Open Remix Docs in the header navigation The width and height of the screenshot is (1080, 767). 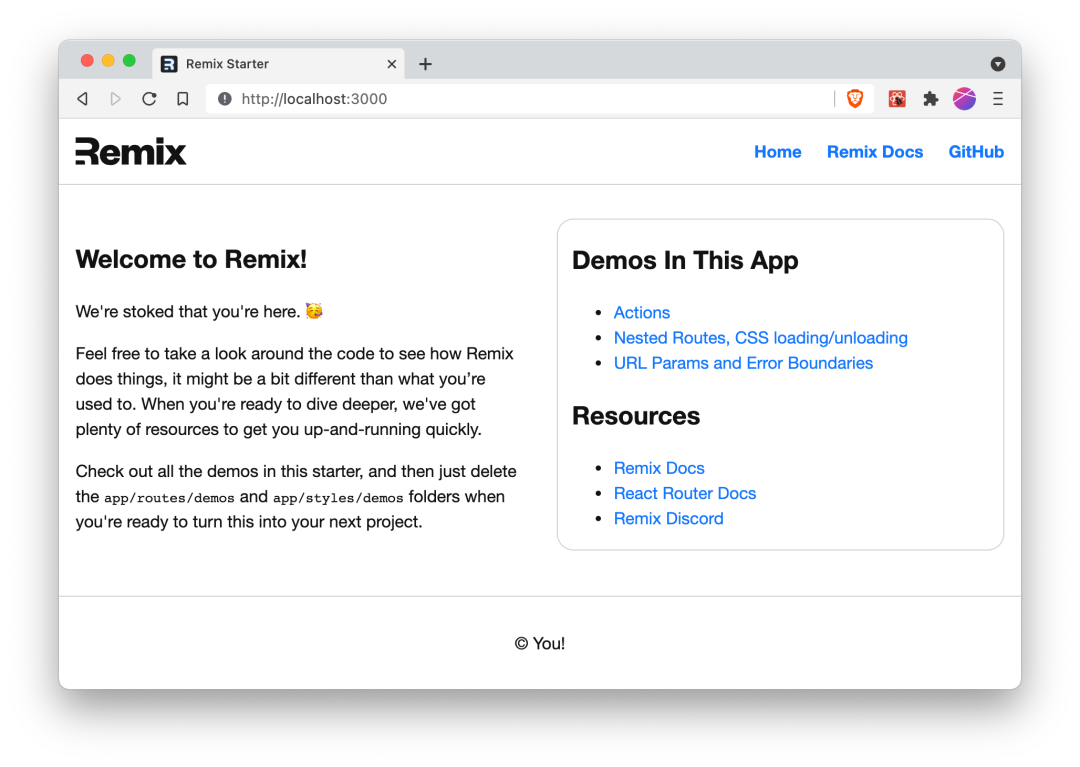875,151
